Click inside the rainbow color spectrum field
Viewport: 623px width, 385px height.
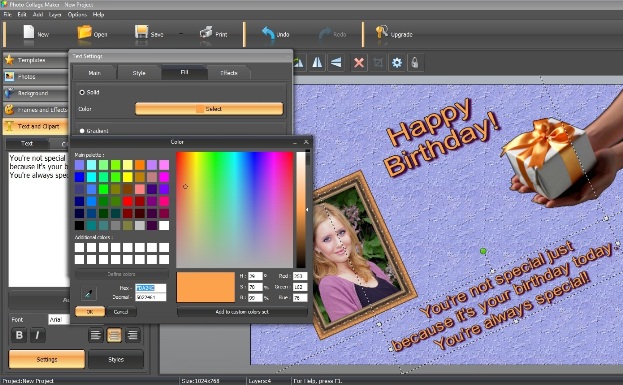[x=234, y=209]
